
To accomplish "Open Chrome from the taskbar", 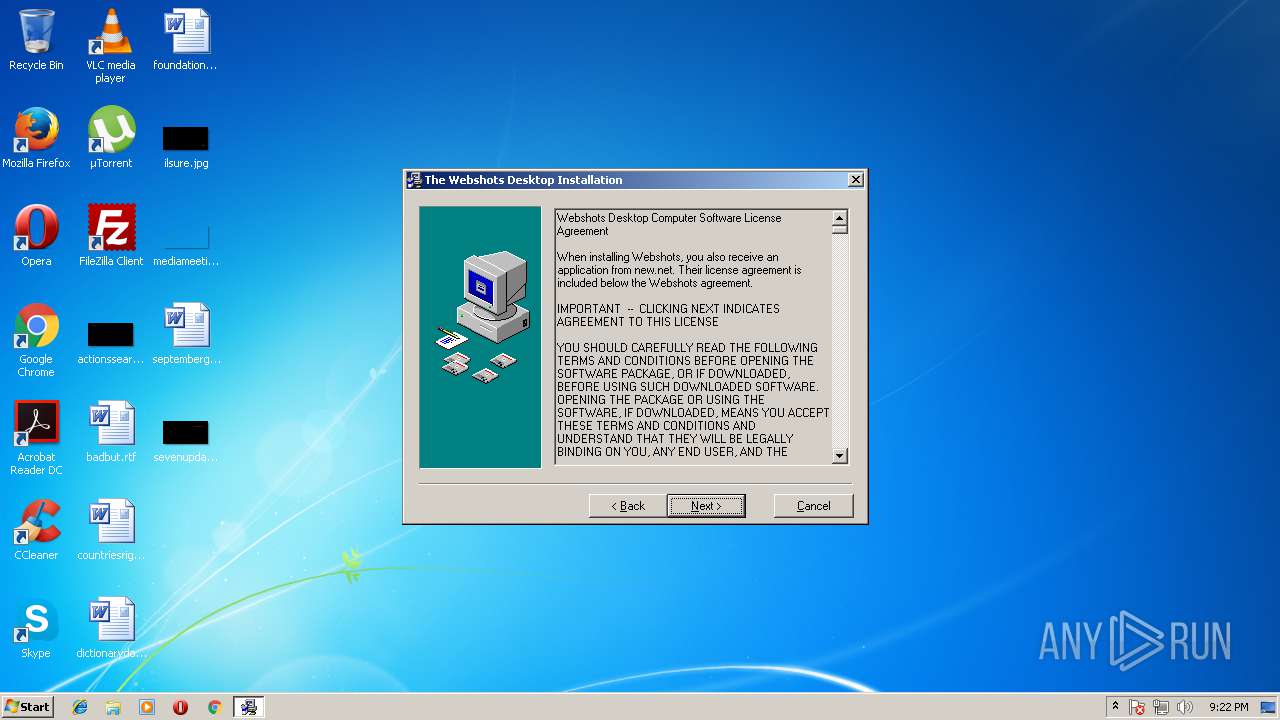I will tap(214, 707).
